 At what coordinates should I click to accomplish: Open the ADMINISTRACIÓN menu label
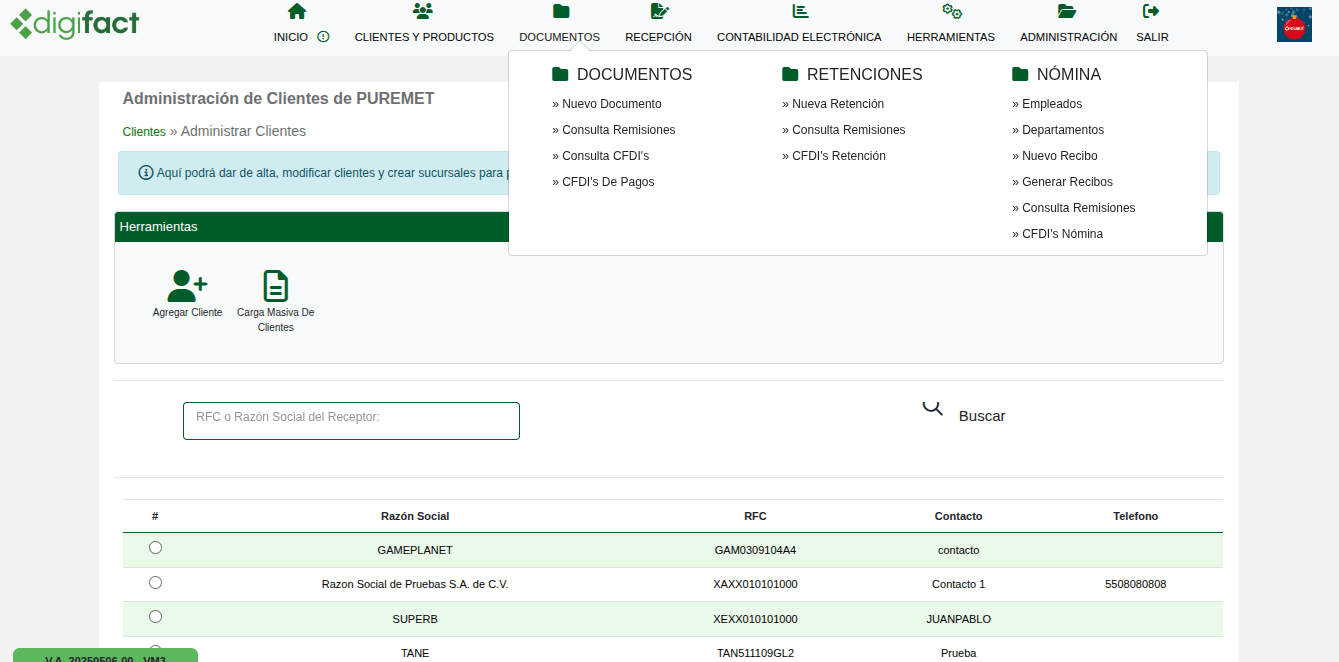(1068, 37)
